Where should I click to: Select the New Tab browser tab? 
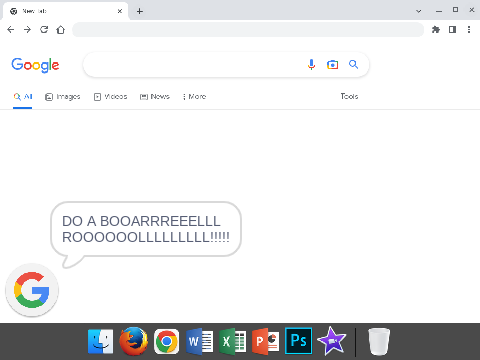[65, 11]
